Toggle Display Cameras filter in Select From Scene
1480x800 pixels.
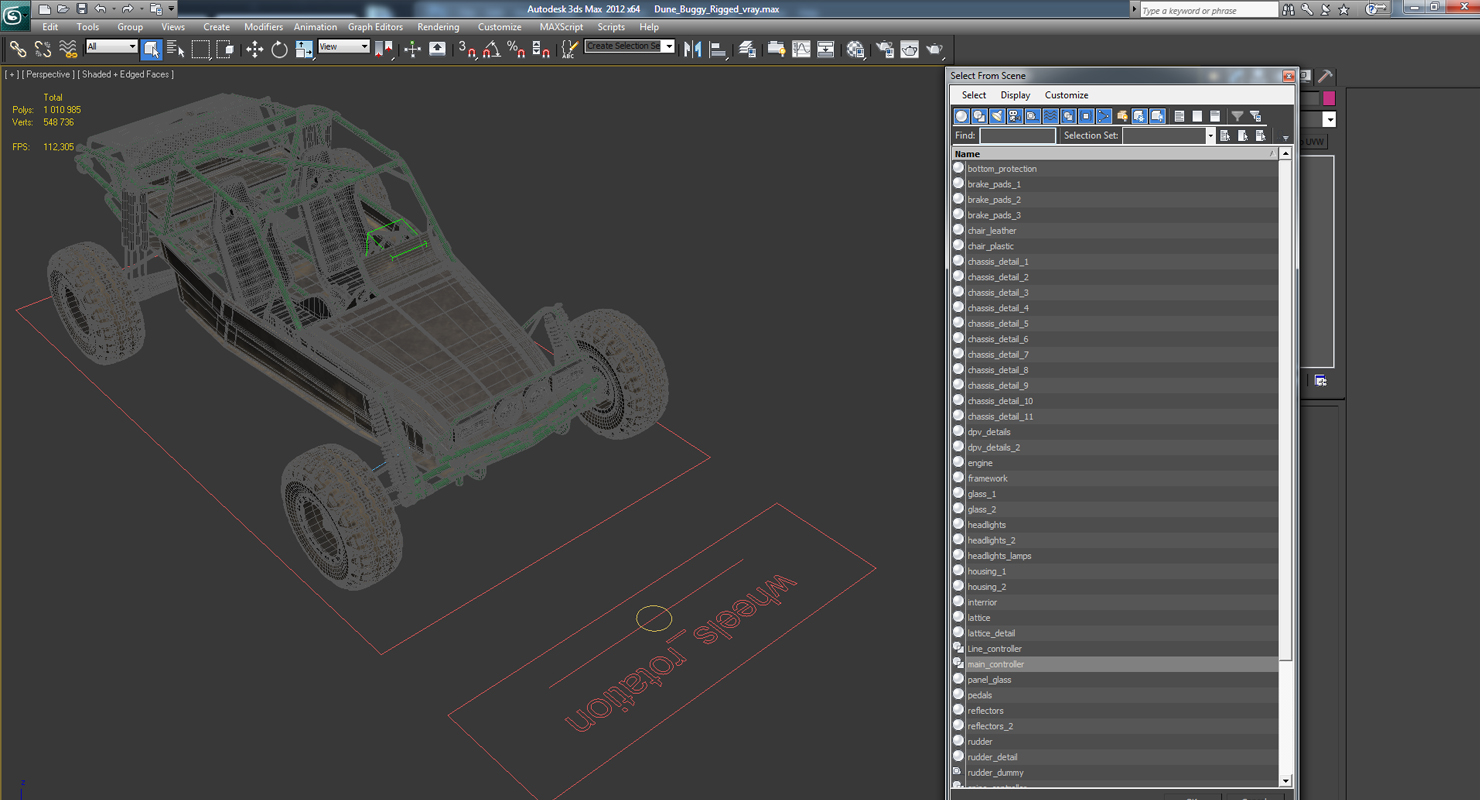click(x=1015, y=116)
